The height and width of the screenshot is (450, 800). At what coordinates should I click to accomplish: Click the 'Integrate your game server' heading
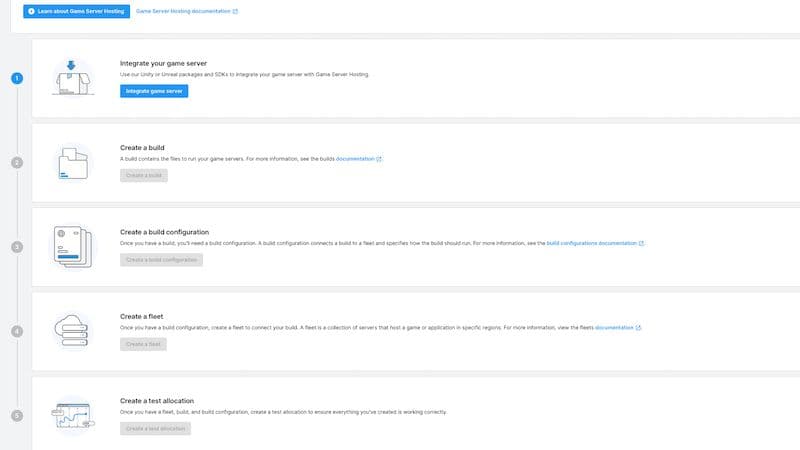coord(163,63)
